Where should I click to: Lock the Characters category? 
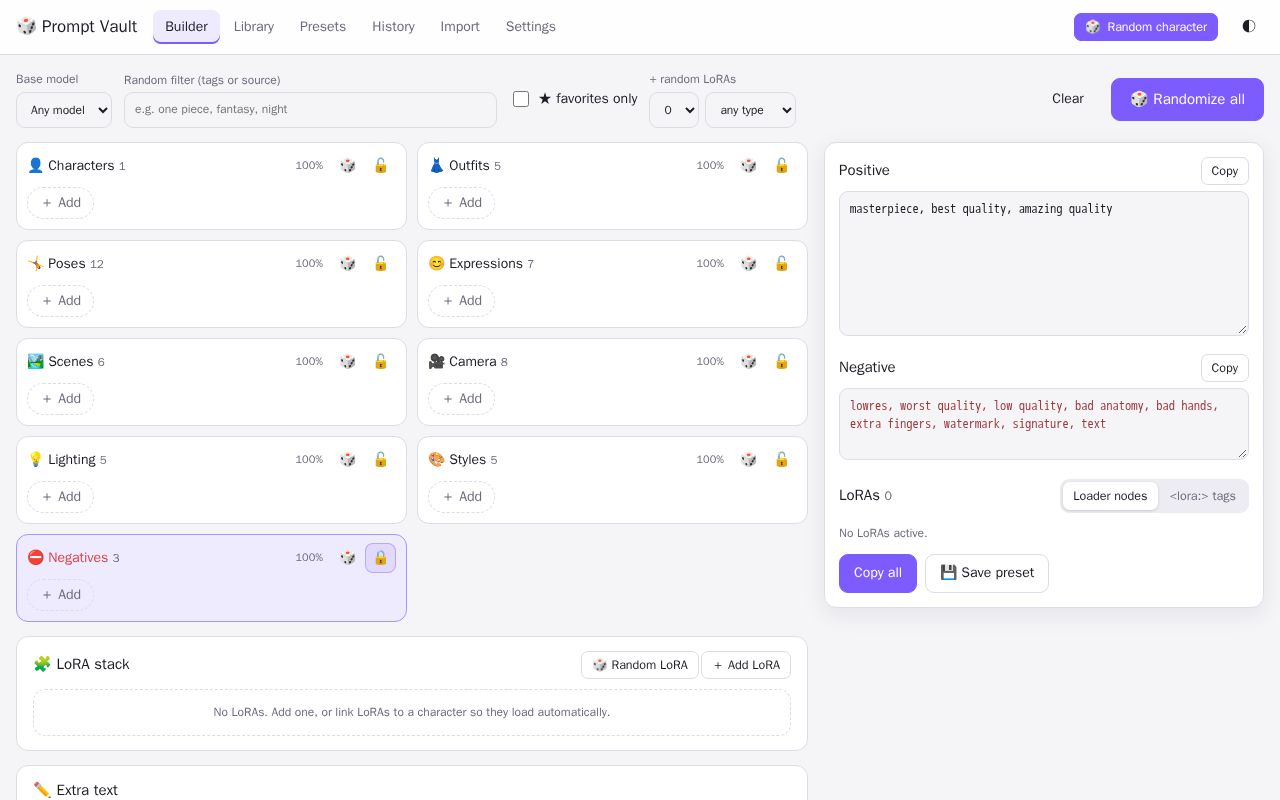tap(381, 166)
